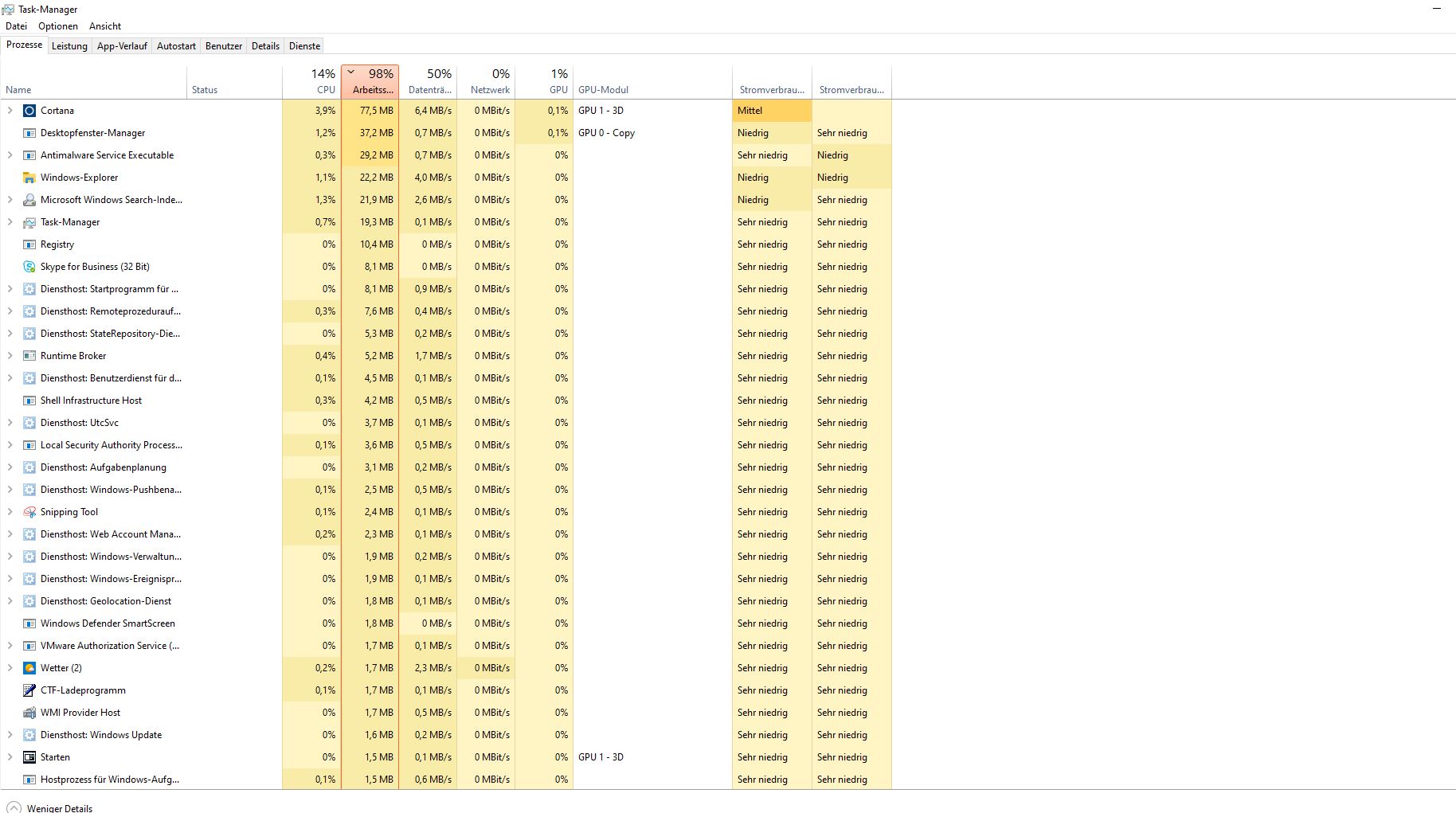The width and height of the screenshot is (1456, 813).
Task: Minimize the Task-Manager window
Action: [1437, 10]
